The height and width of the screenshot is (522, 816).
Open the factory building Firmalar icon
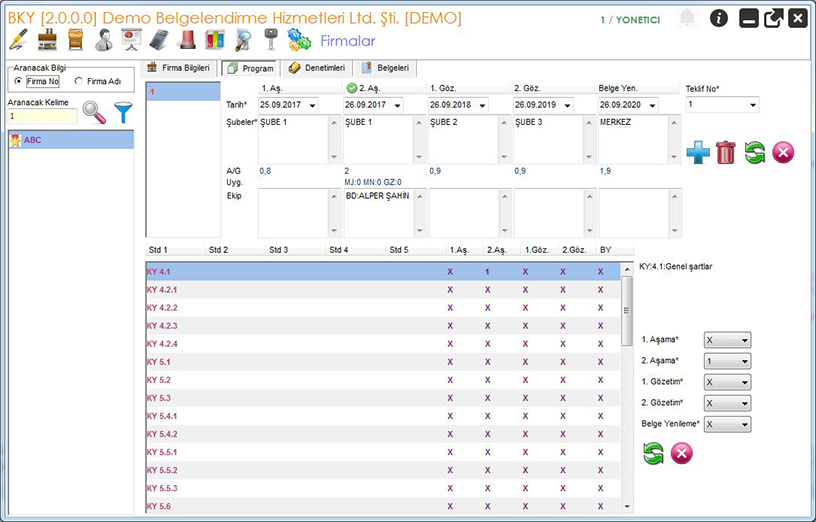47,40
